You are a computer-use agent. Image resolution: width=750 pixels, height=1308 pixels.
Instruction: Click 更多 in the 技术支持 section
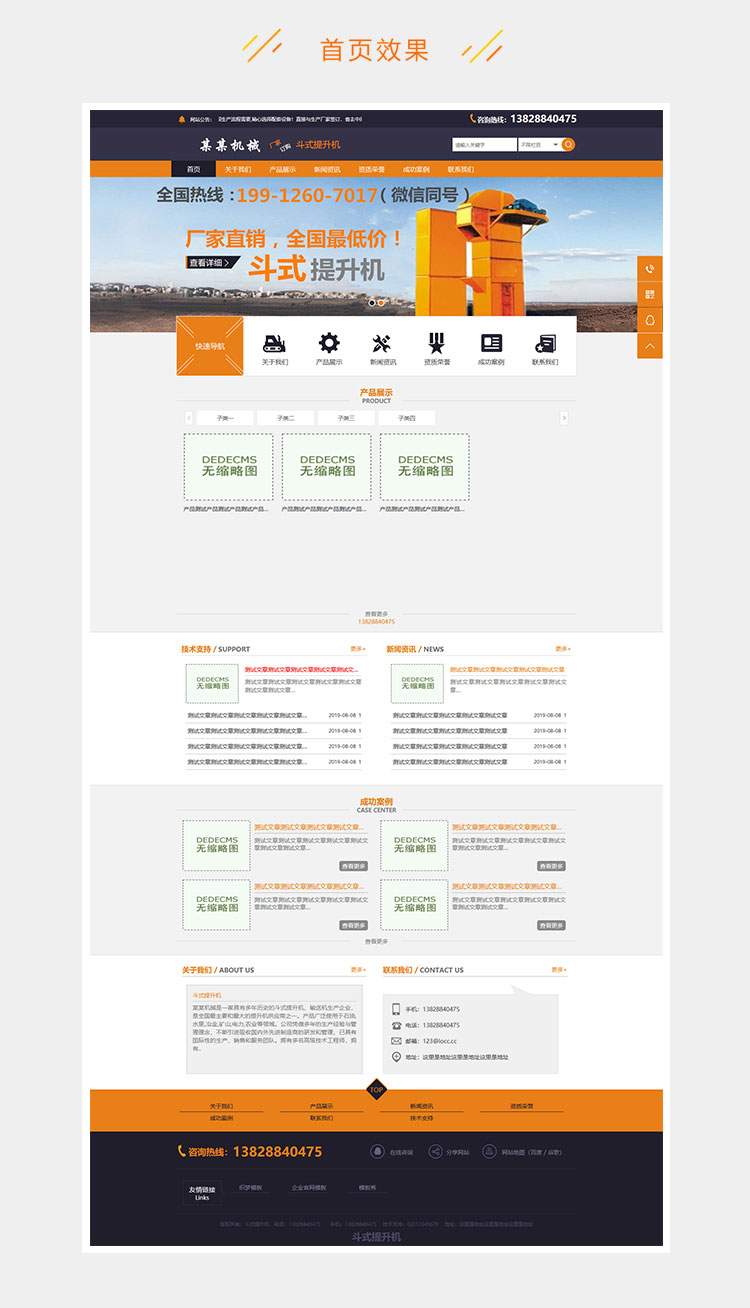[x=357, y=649]
